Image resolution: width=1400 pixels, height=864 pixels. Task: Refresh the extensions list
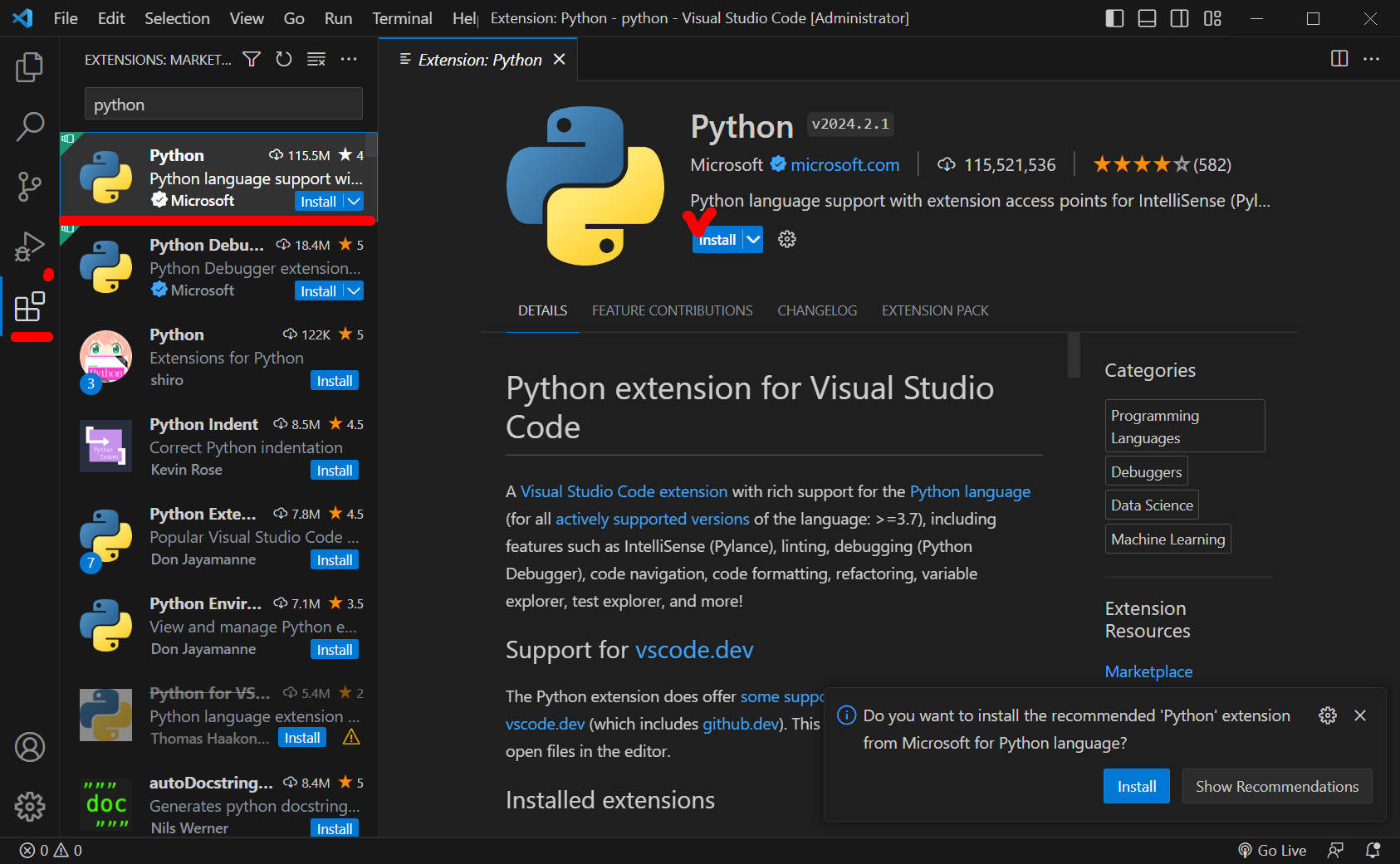[284, 59]
